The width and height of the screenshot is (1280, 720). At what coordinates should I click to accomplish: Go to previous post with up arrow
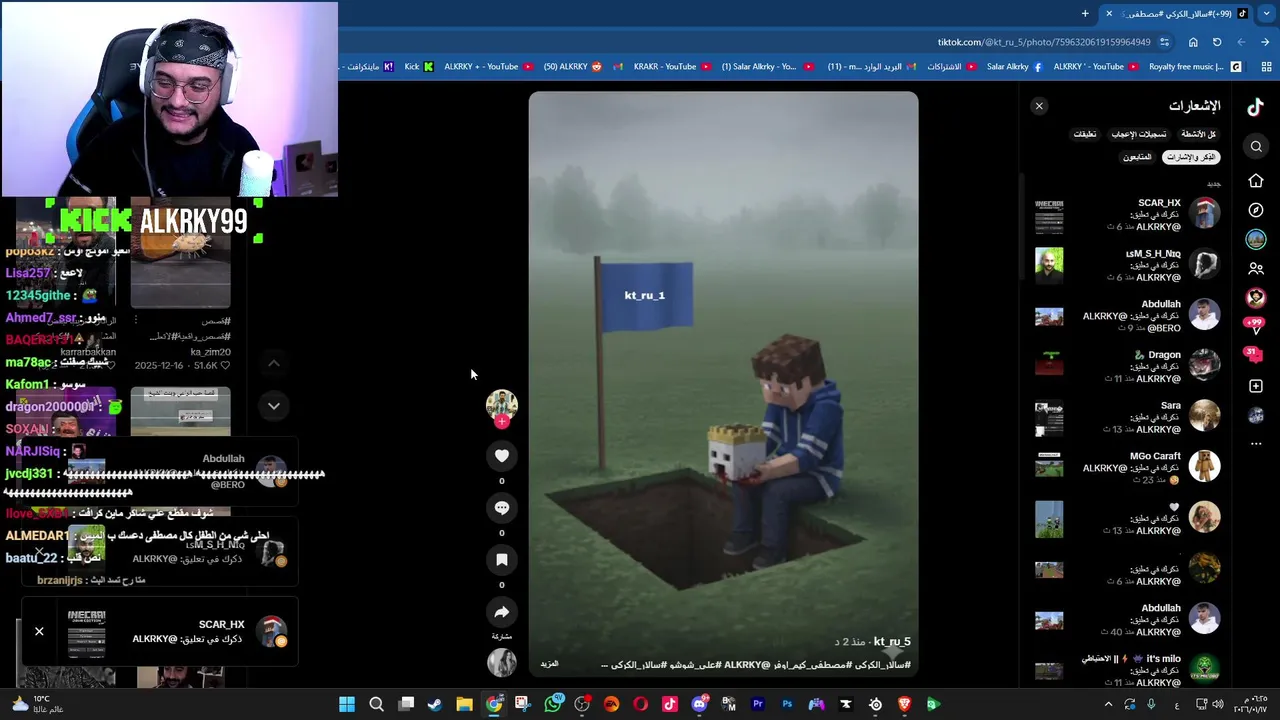273,363
